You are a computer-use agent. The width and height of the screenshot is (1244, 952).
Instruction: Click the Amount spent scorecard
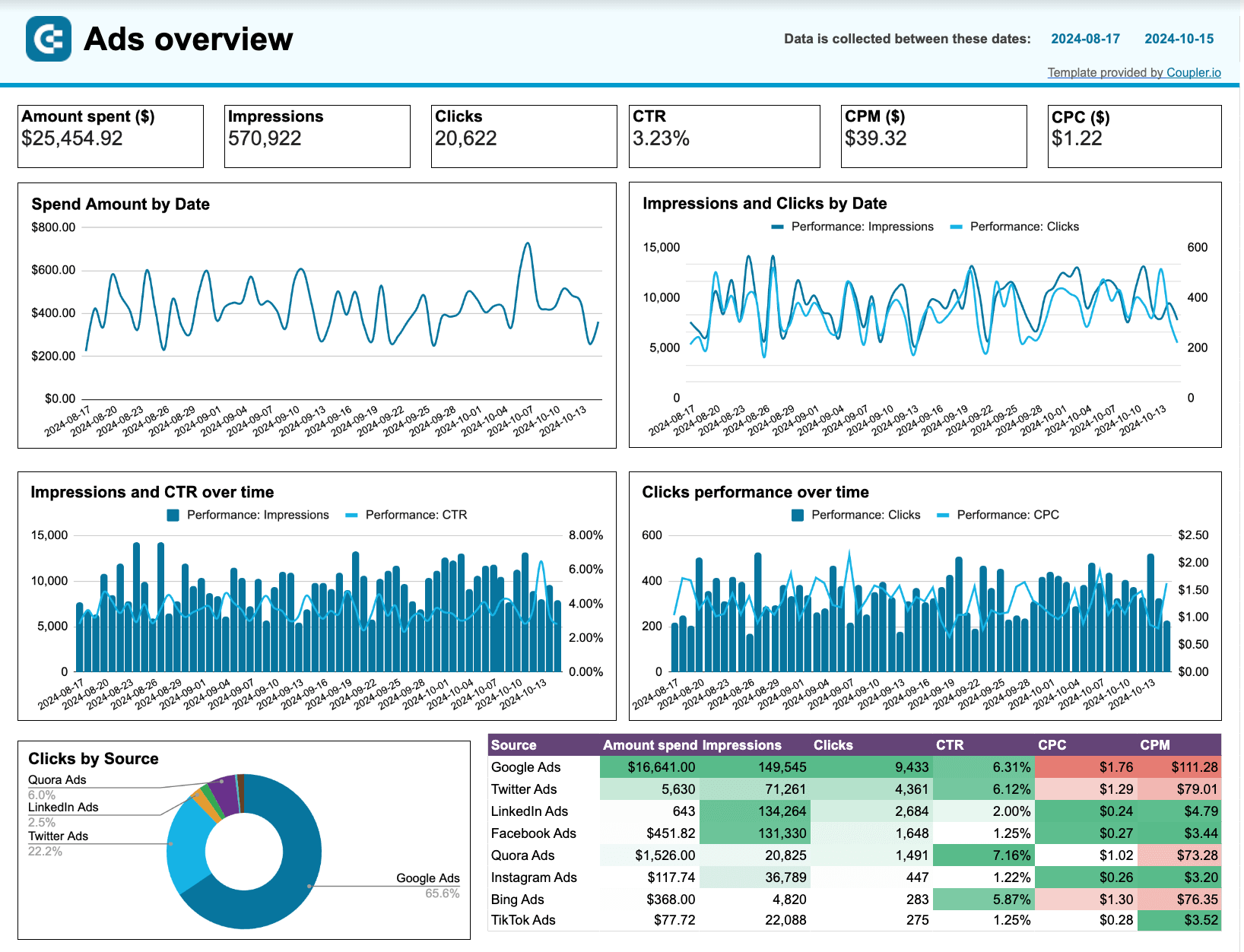click(x=110, y=136)
